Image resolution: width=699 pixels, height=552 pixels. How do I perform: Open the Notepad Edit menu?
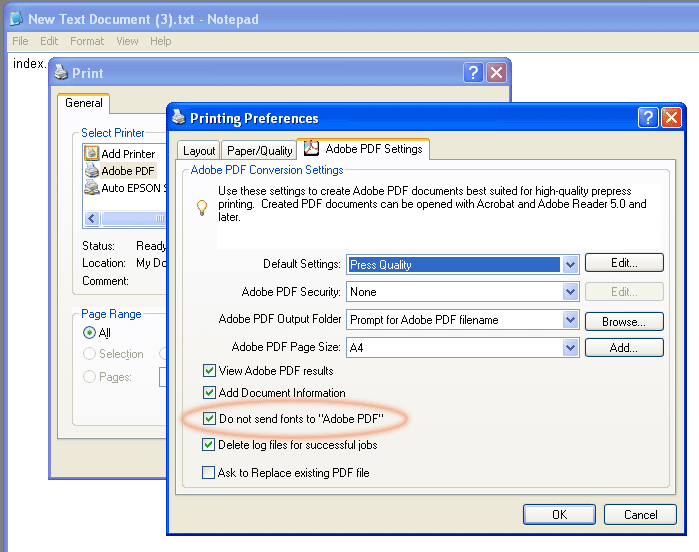[49, 41]
